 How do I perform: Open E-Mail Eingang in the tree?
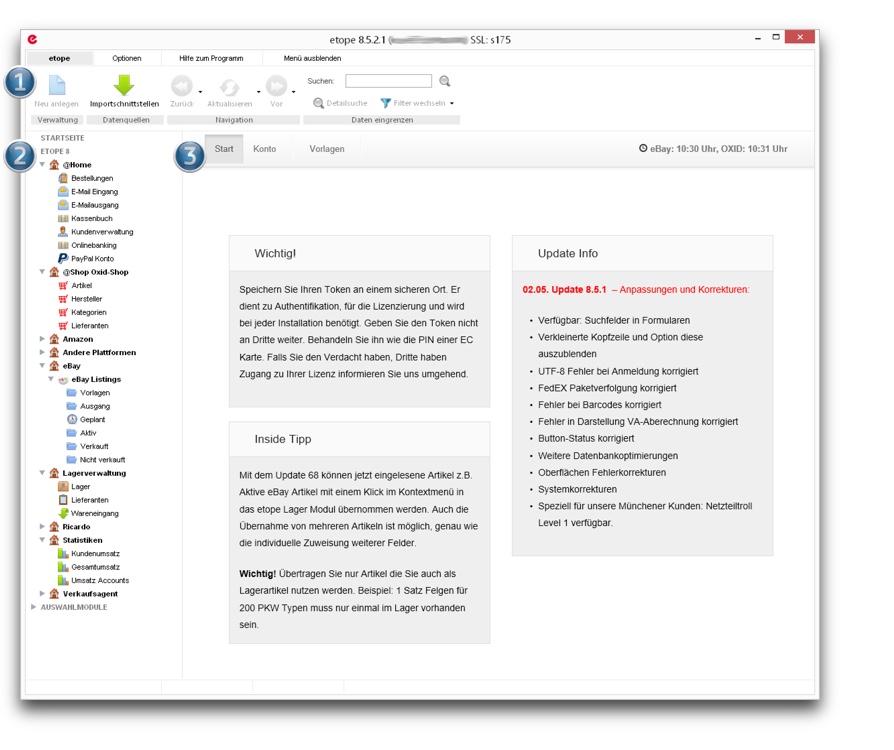[94, 192]
